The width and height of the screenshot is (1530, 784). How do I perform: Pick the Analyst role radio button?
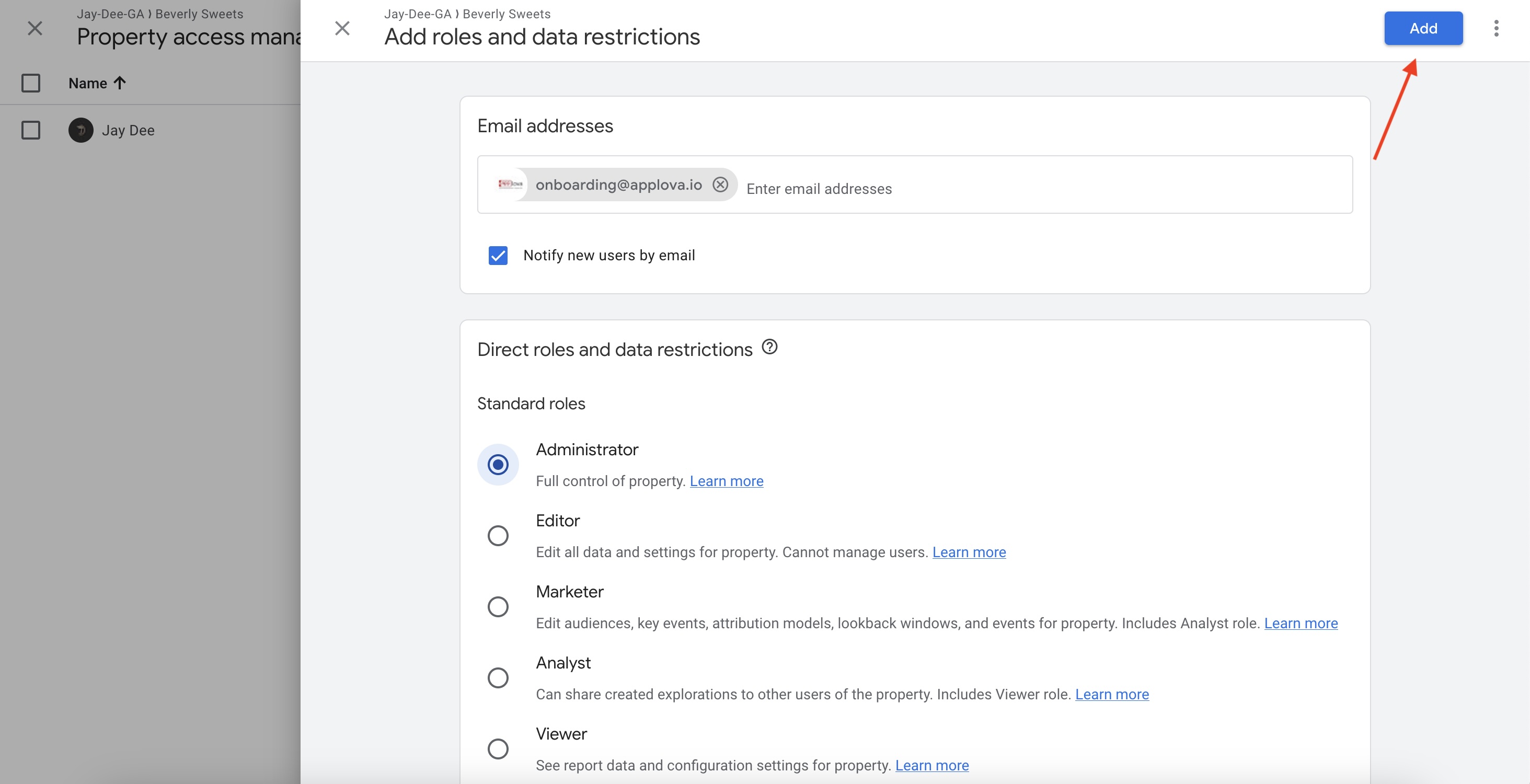click(x=498, y=678)
